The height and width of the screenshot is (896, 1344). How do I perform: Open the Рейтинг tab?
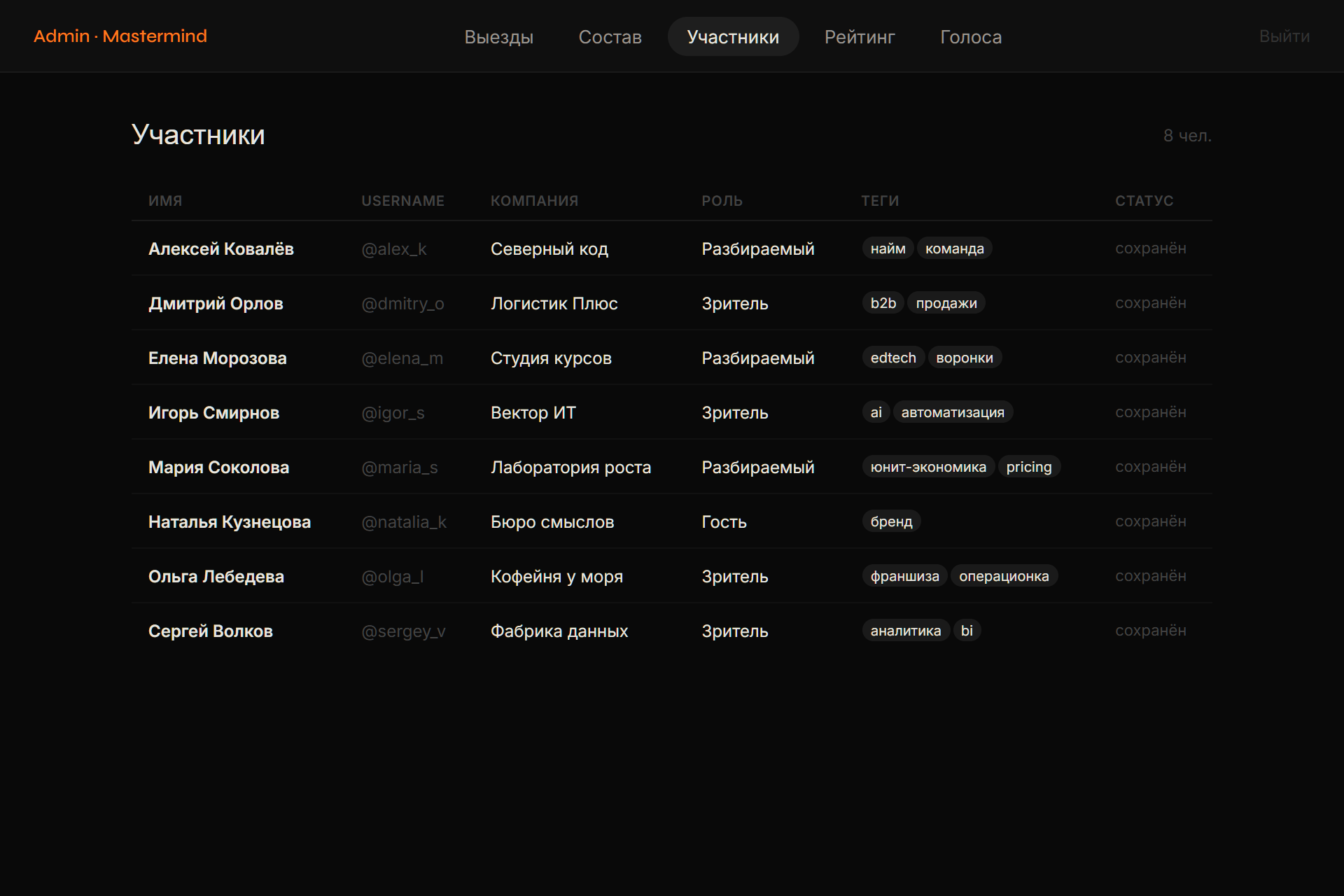(860, 36)
